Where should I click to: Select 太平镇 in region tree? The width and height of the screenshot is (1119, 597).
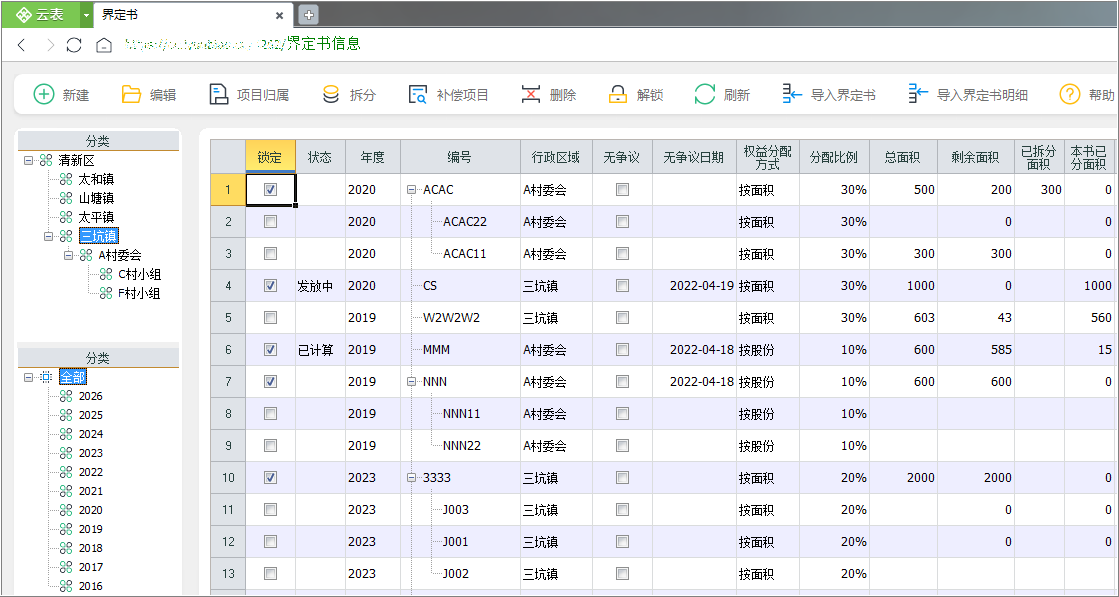(96, 217)
